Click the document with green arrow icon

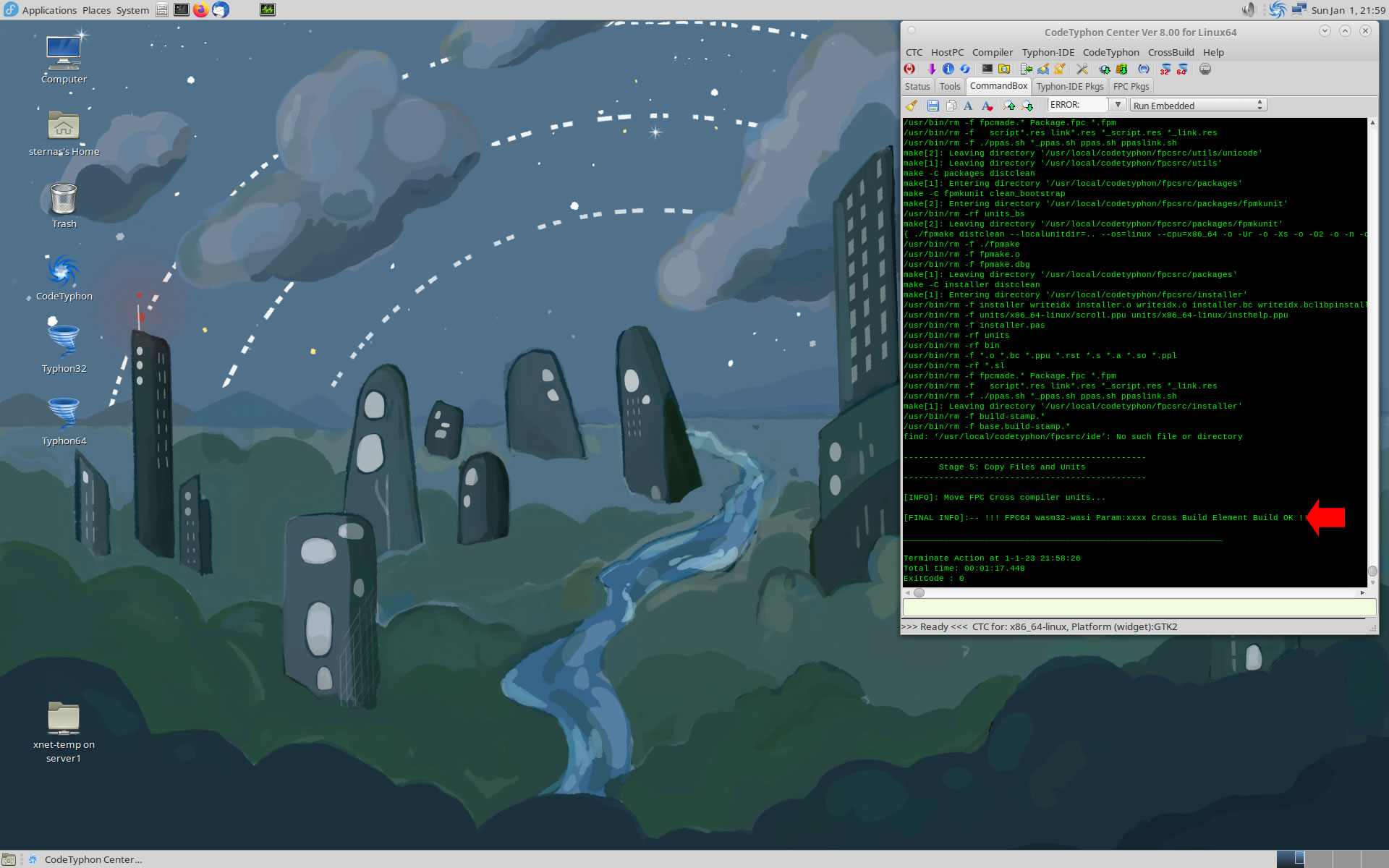pyautogui.click(x=1026, y=69)
